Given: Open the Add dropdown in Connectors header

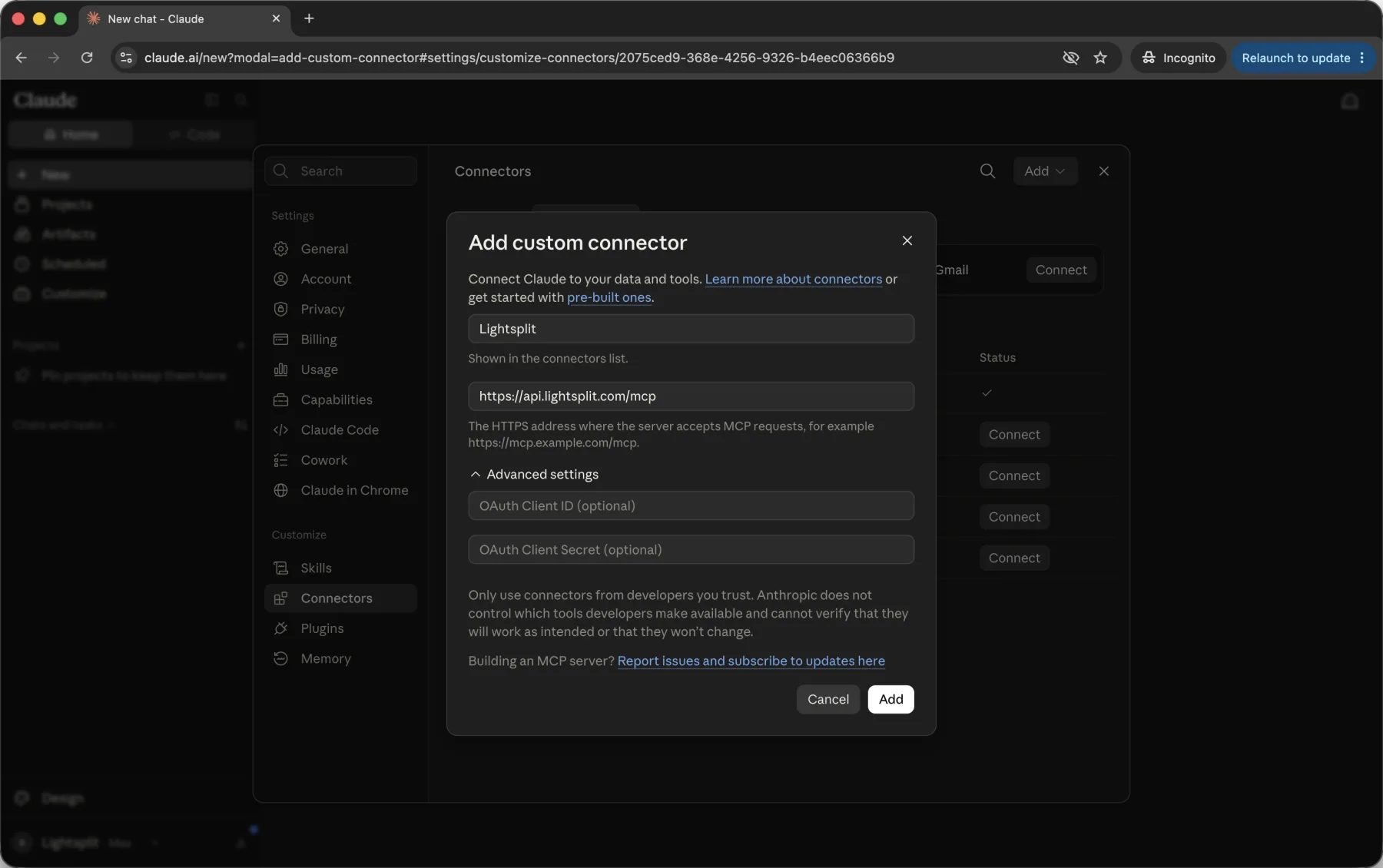Looking at the screenshot, I should pyautogui.click(x=1045, y=171).
